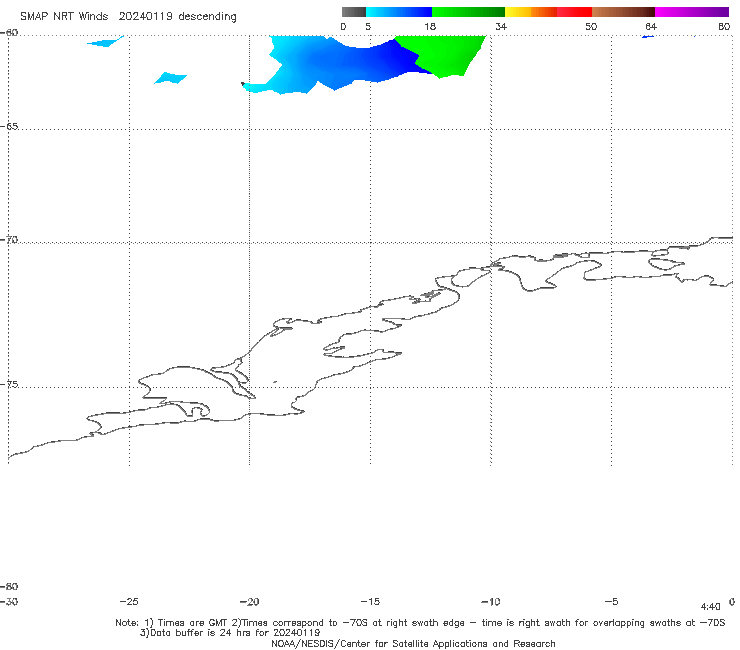Click the color bar label '64'

click(650, 26)
